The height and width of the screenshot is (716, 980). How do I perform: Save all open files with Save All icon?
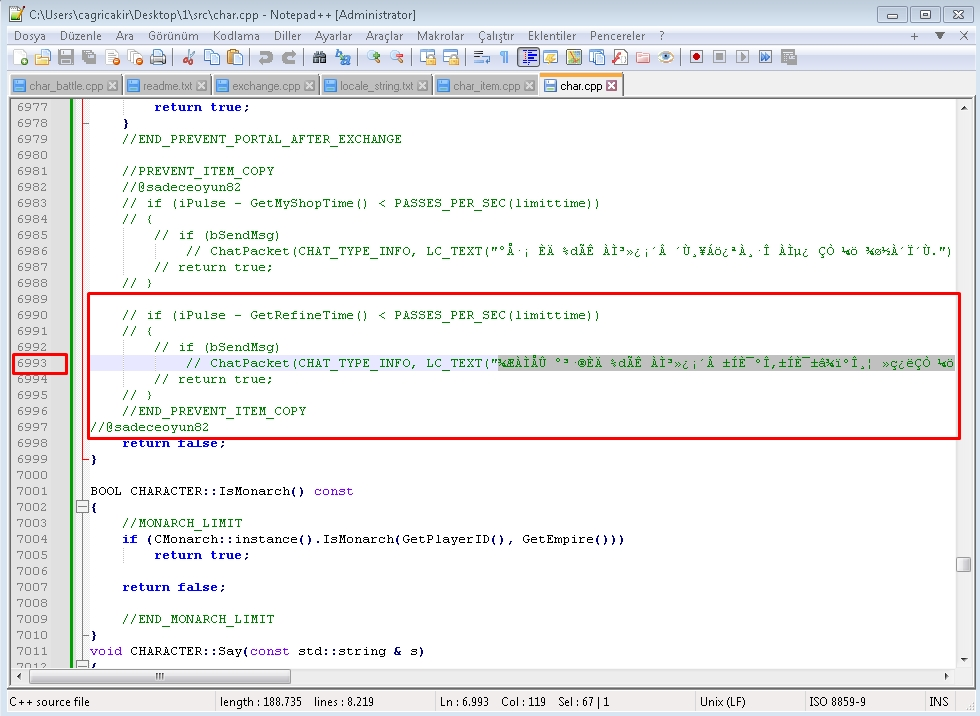tap(88, 57)
